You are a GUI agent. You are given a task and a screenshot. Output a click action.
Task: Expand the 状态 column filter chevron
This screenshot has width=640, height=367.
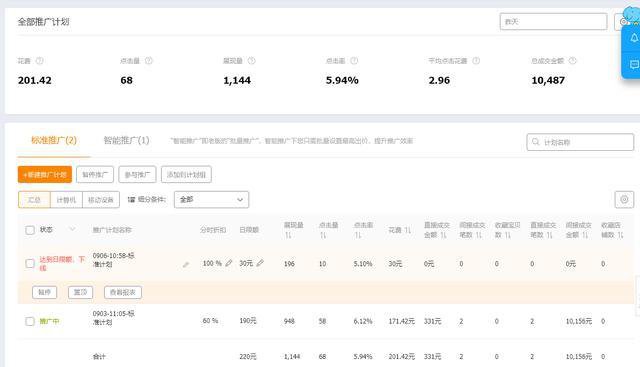pos(72,229)
